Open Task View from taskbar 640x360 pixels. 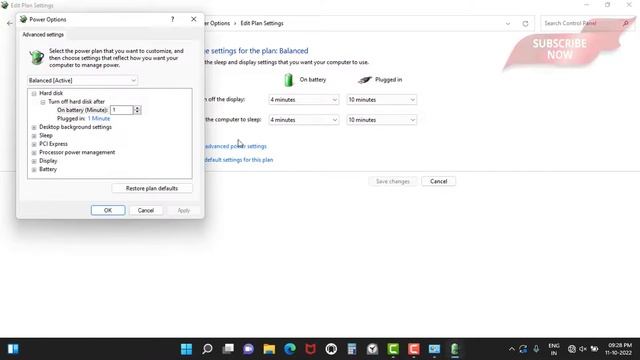click(x=228, y=349)
